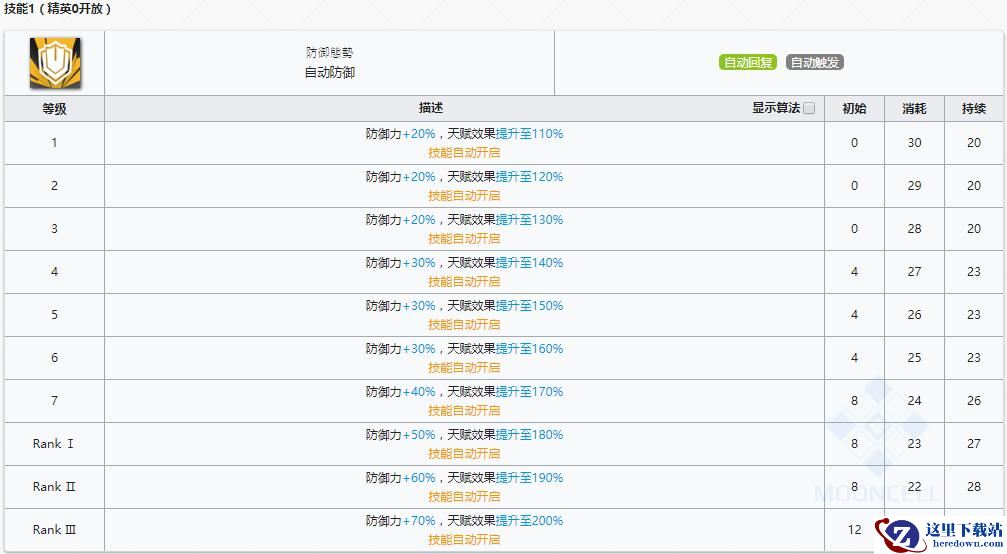Click 提升至200% in the Rank Ⅲ row
The height and width of the screenshot is (554, 1007).
tap(529, 521)
